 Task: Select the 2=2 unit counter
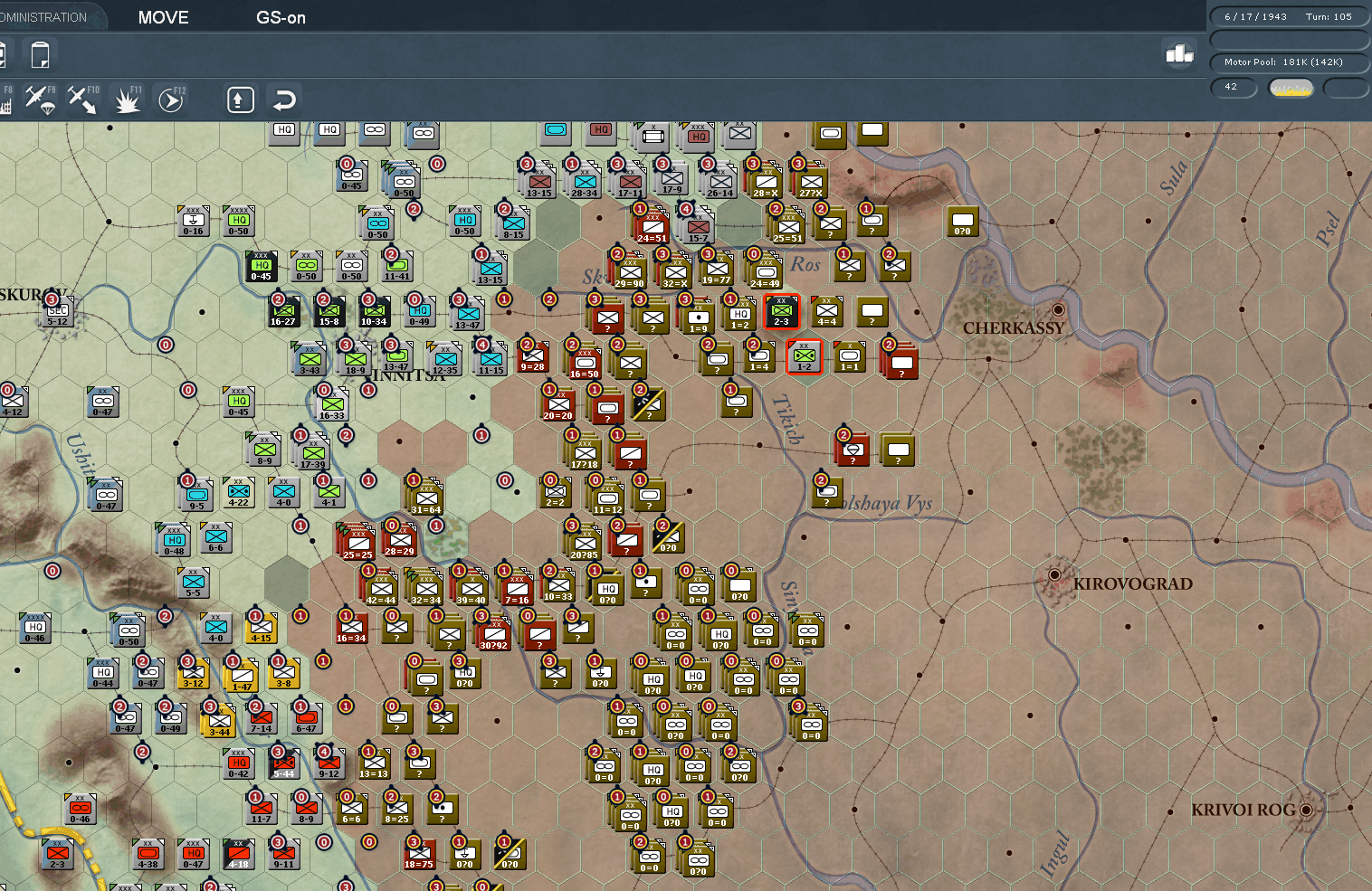point(555,492)
